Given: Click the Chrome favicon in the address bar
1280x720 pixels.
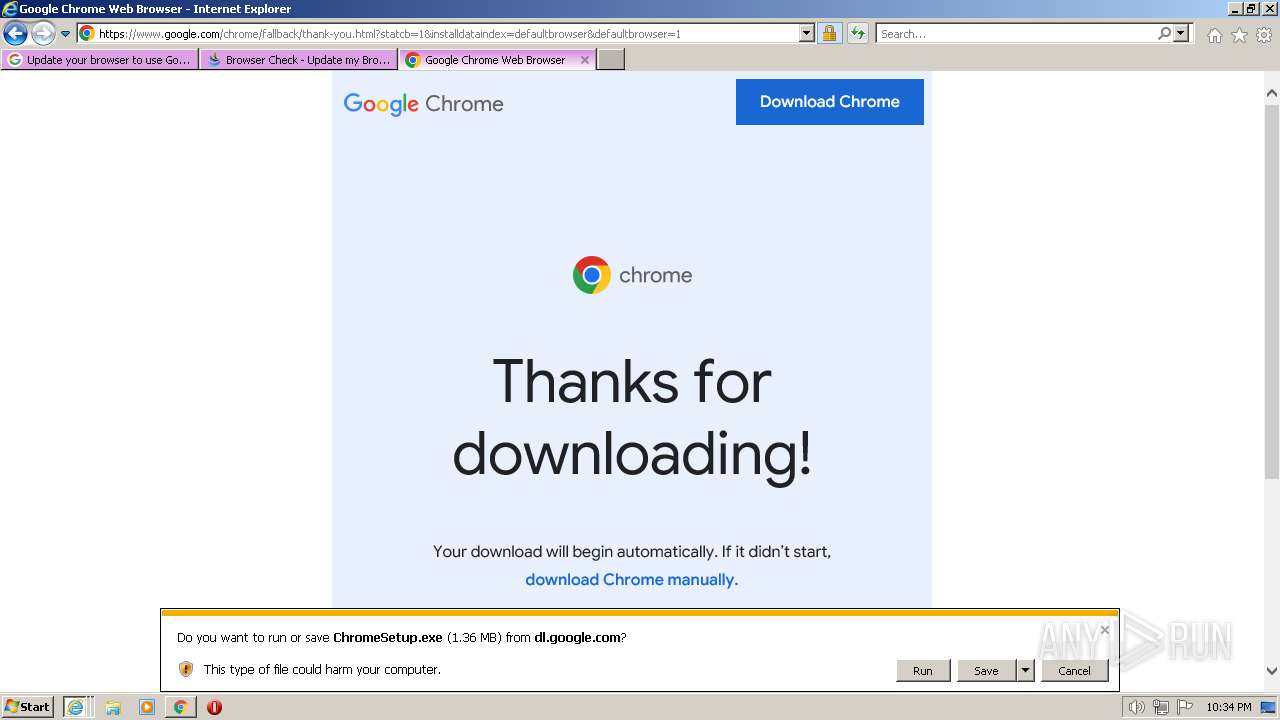Looking at the screenshot, I should pos(87,33).
